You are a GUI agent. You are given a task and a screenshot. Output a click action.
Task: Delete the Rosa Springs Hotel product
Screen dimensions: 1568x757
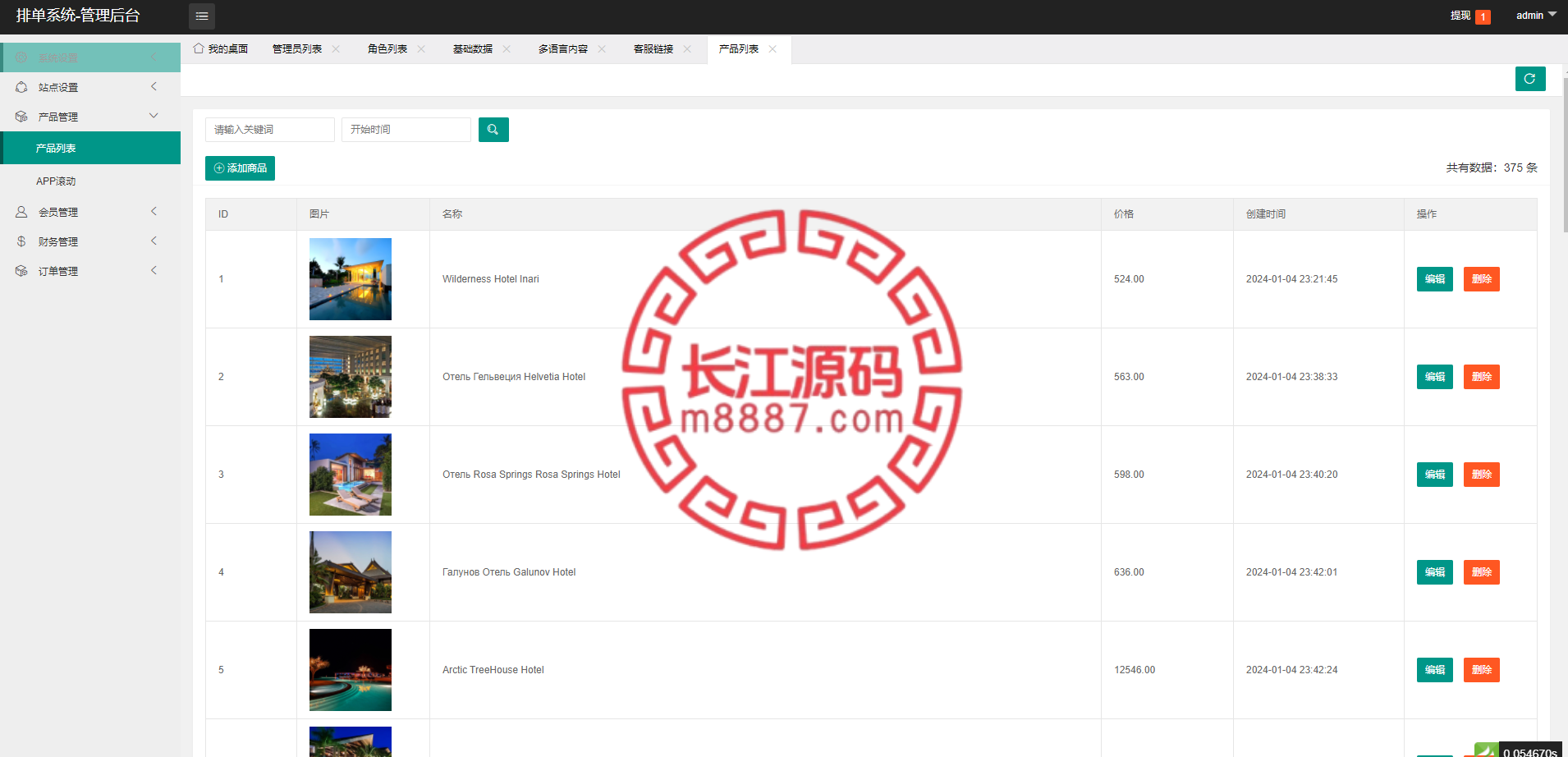[x=1482, y=475]
